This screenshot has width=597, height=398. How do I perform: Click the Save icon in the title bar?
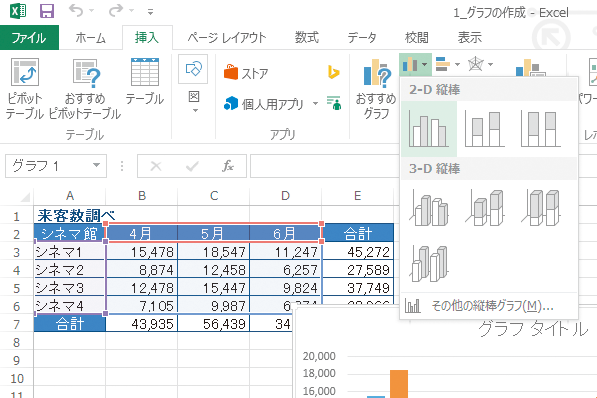(47, 11)
